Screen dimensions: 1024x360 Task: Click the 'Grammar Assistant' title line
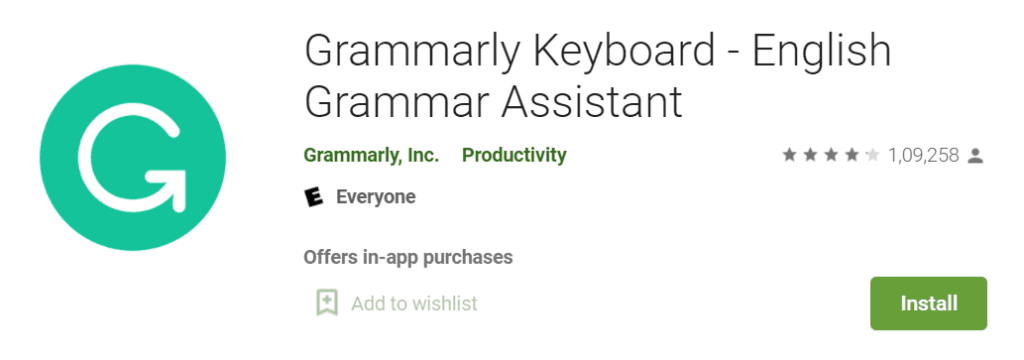[493, 104]
